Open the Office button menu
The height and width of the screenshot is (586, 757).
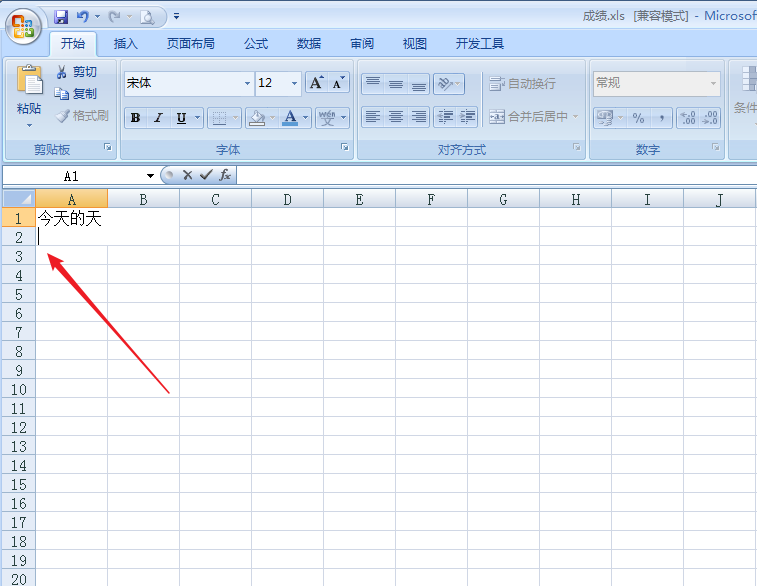23,26
